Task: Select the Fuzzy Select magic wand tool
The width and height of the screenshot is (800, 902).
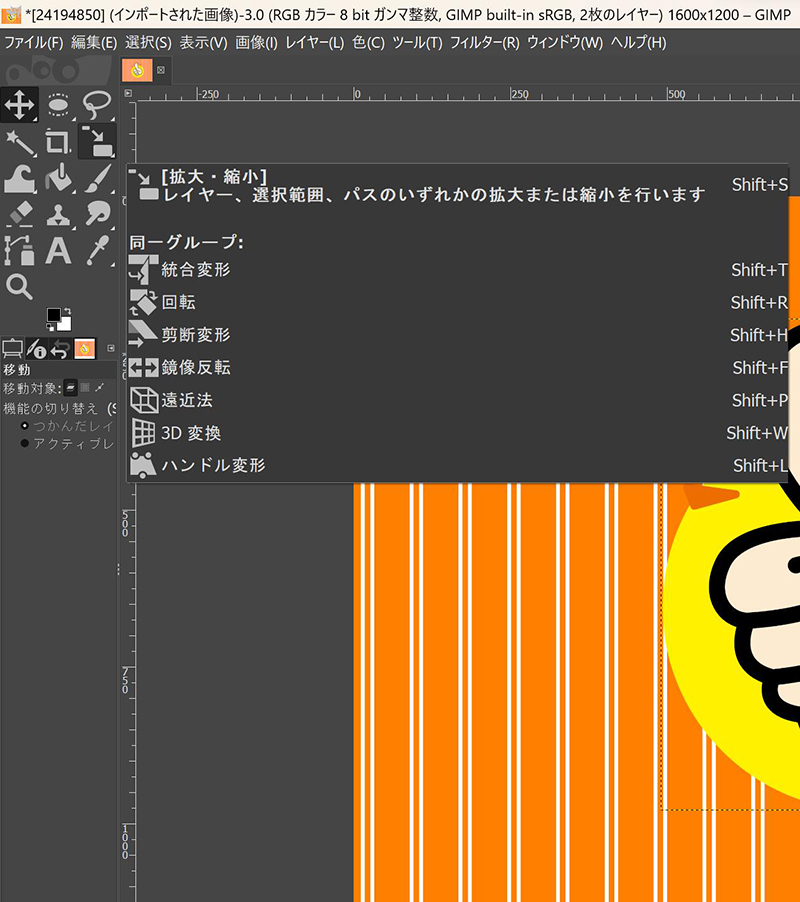Action: [x=20, y=142]
